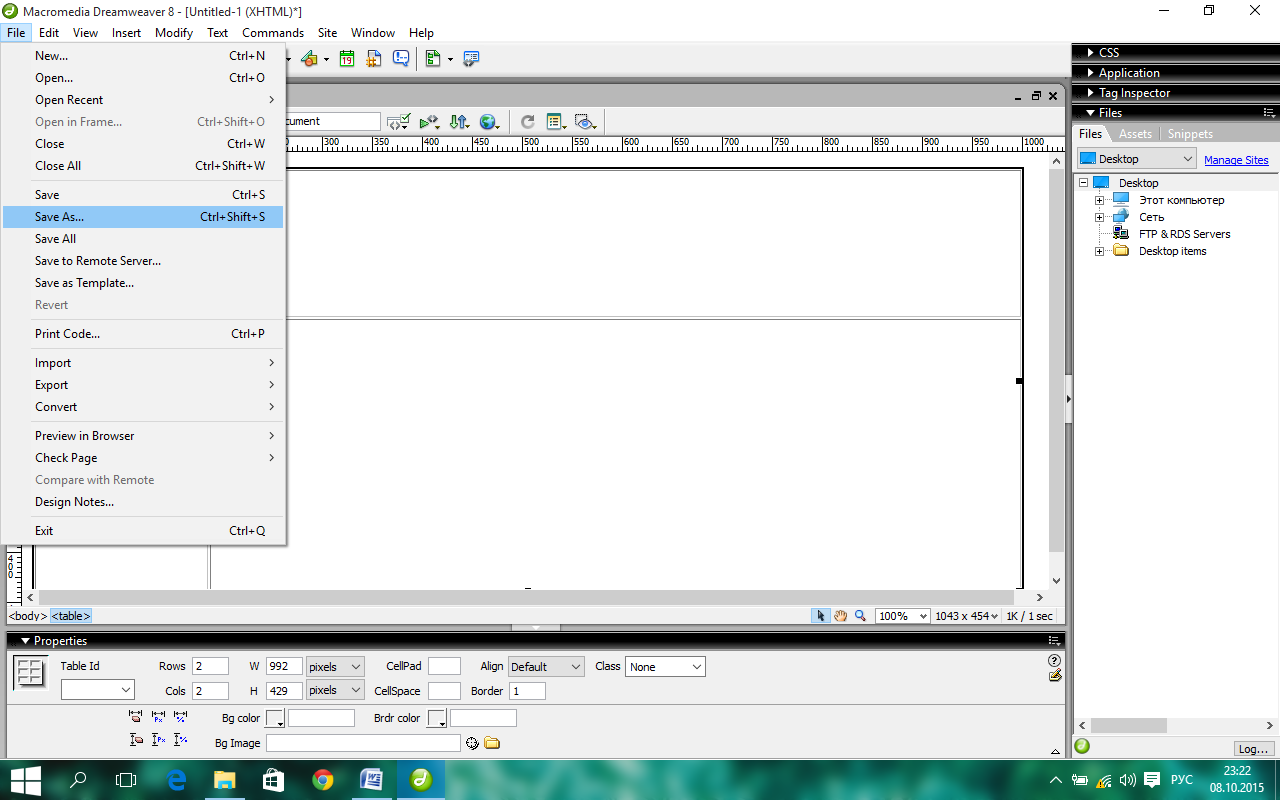1280x800 pixels.
Task: Collapse the Properties panel arrow
Action: pos(25,641)
